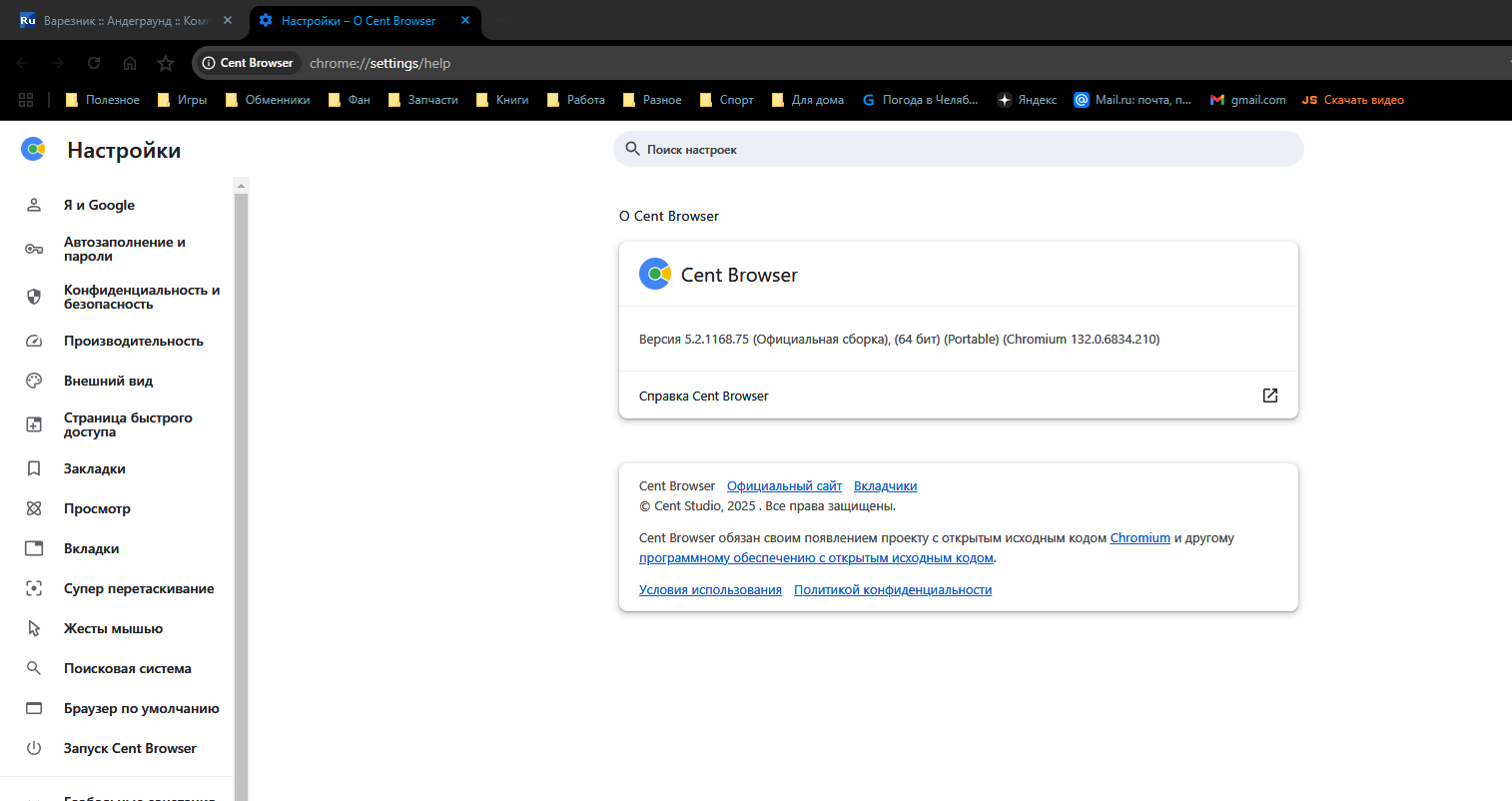Open the Спорт bookmarks folder
Viewport: 1512px width, 801px height.
click(727, 100)
